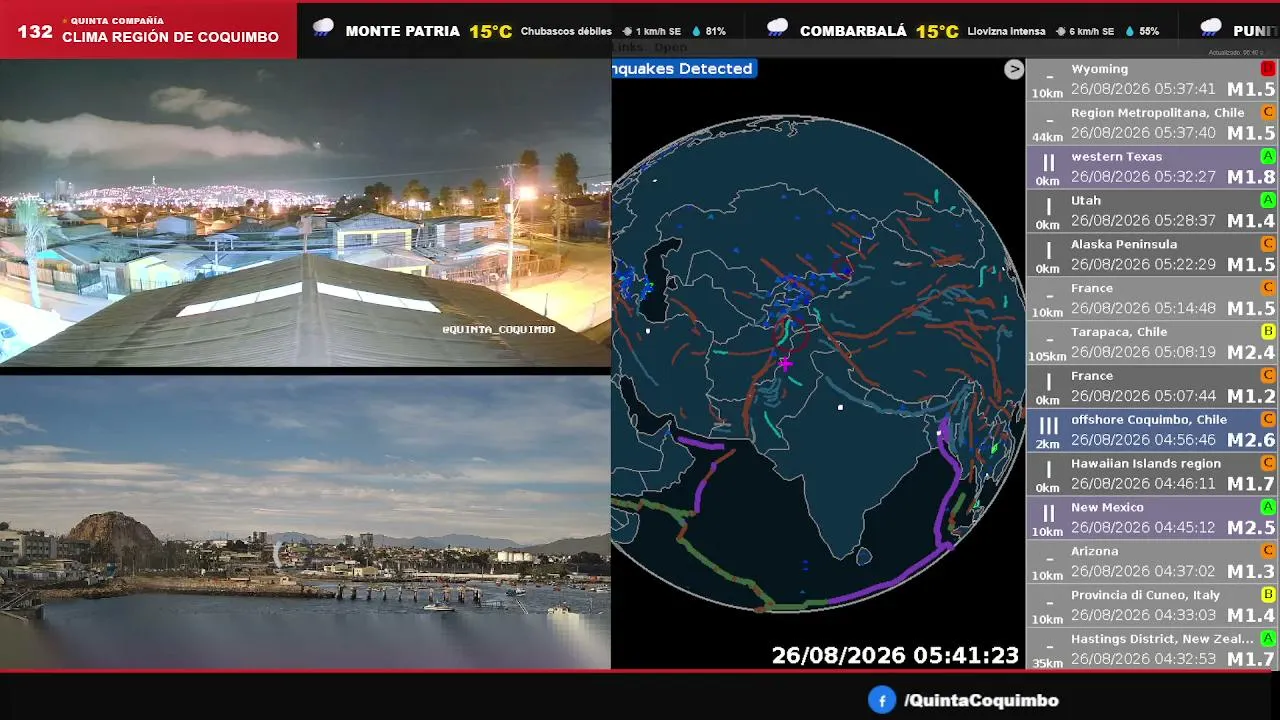
Task: Click the triple-bar intensity icon on Coquimbo row
Action: click(x=1048, y=426)
